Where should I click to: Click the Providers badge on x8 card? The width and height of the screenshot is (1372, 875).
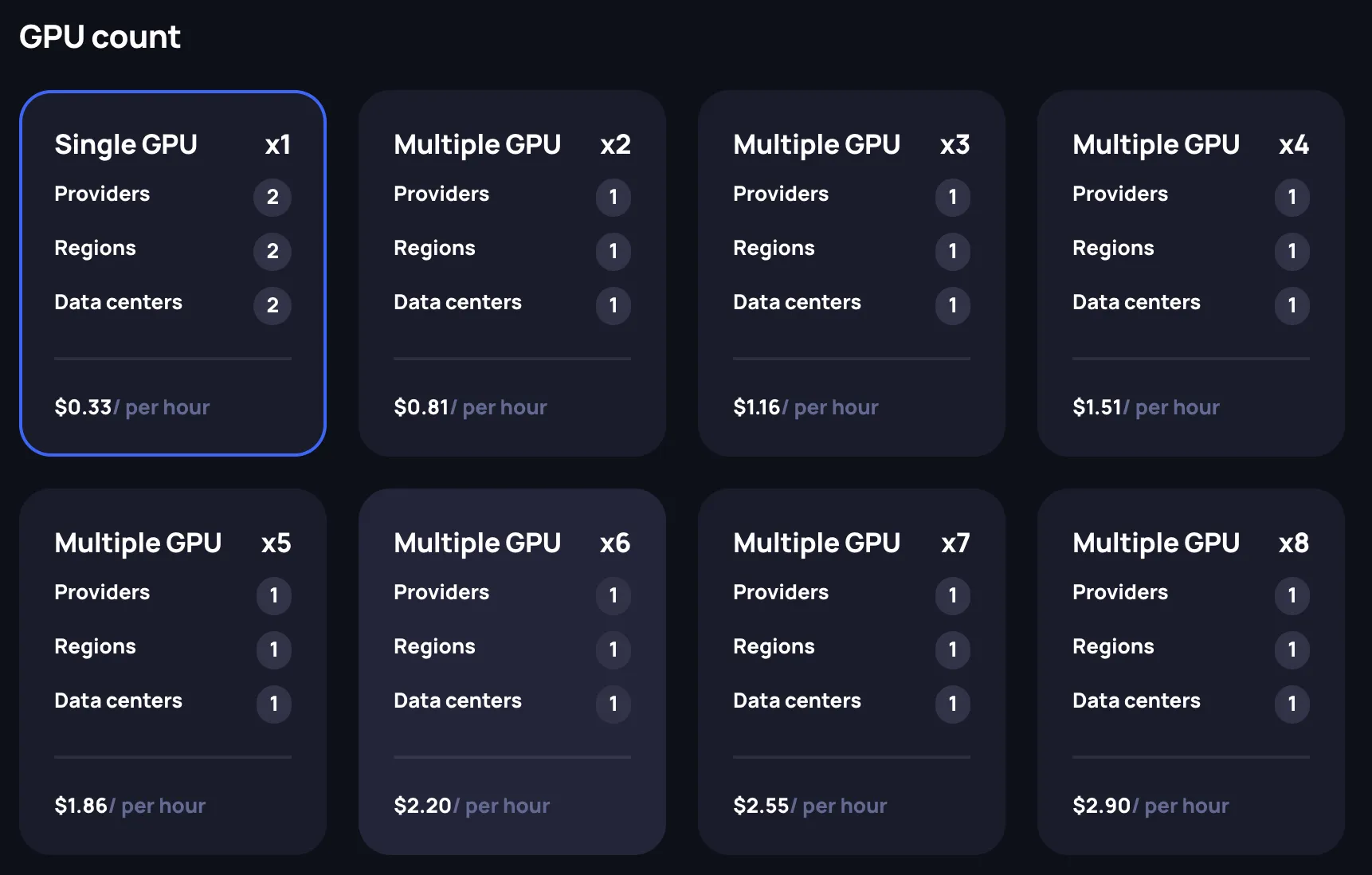[1292, 596]
